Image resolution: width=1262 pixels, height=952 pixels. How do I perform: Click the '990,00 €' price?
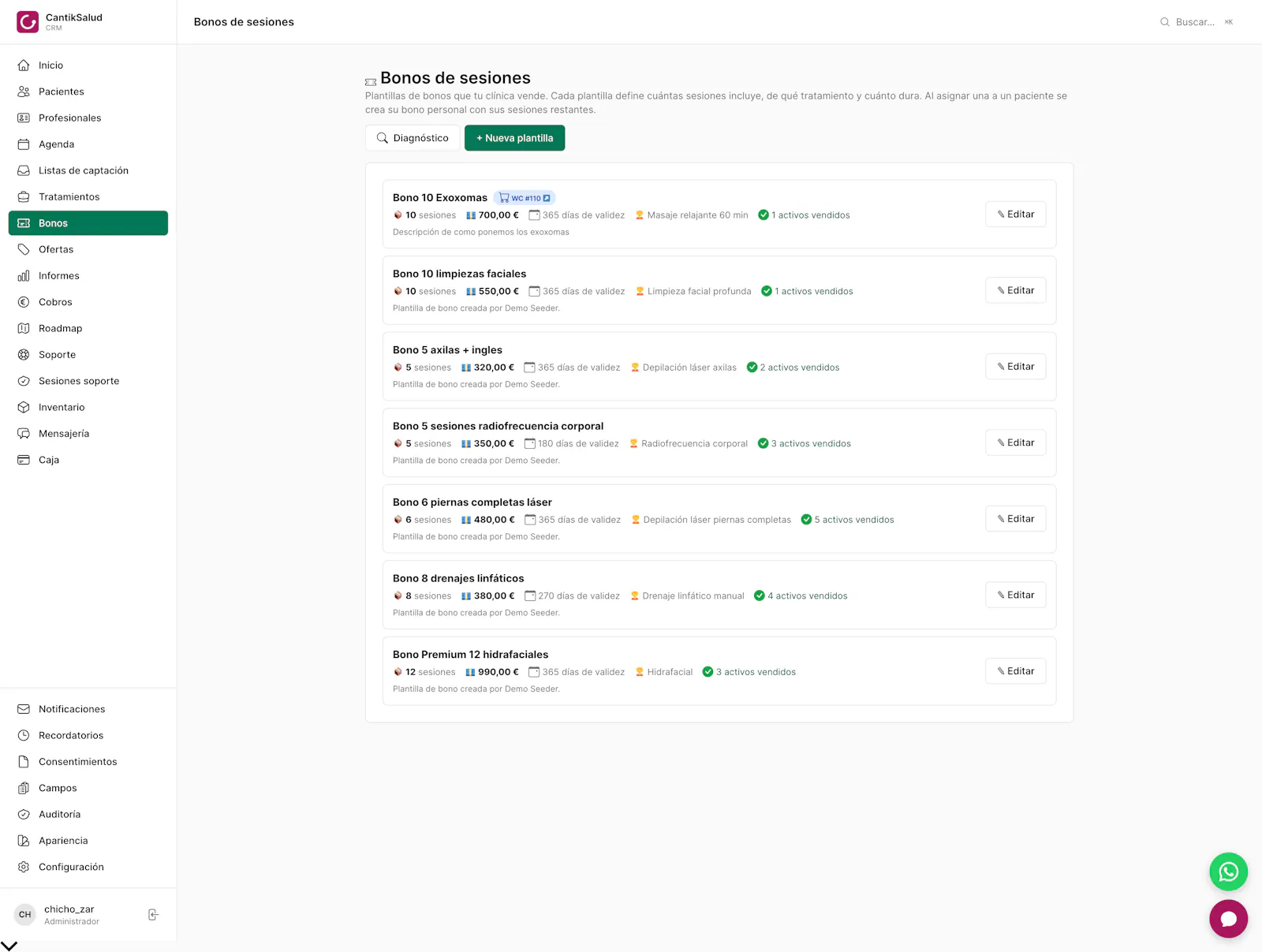(498, 672)
